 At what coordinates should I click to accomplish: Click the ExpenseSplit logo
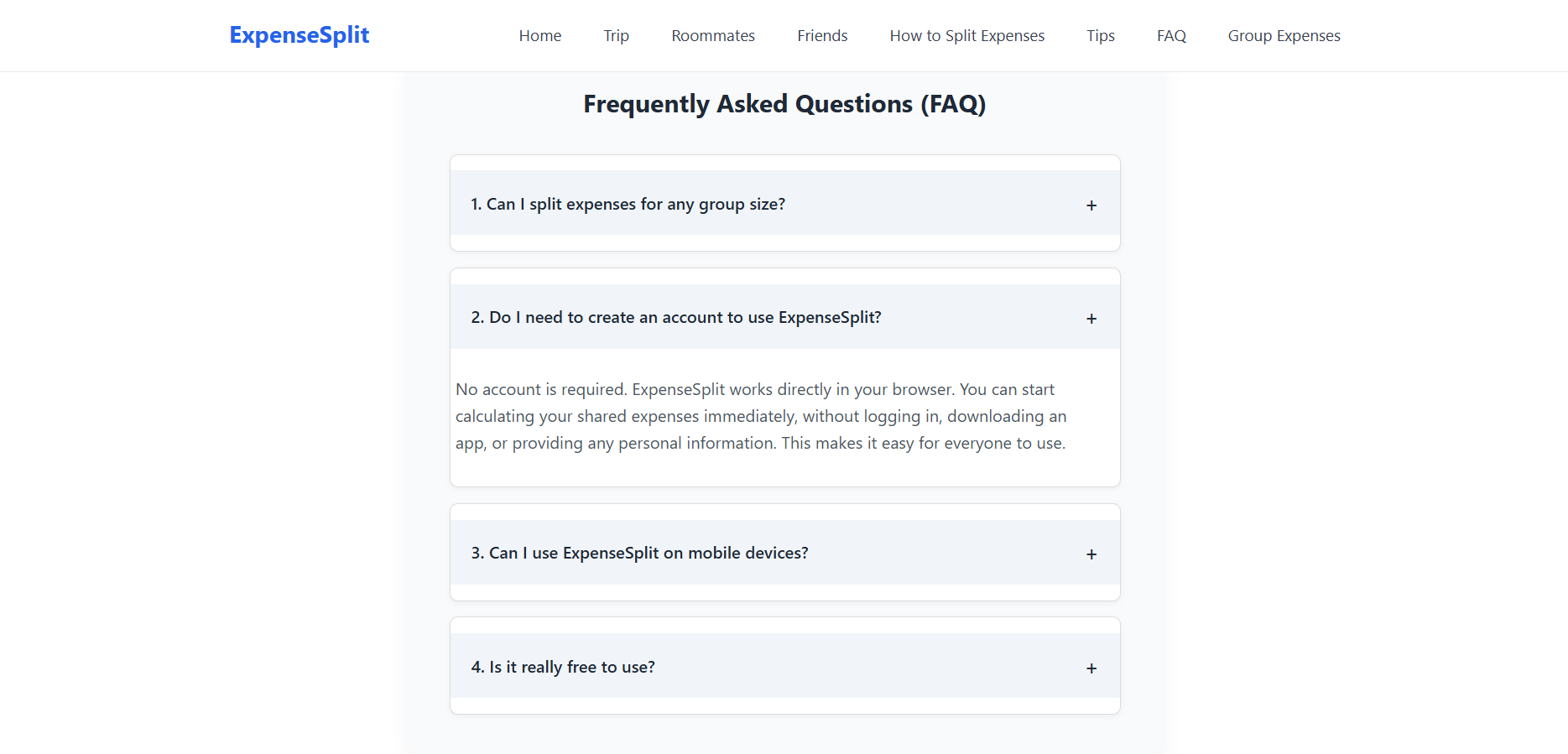(x=299, y=35)
